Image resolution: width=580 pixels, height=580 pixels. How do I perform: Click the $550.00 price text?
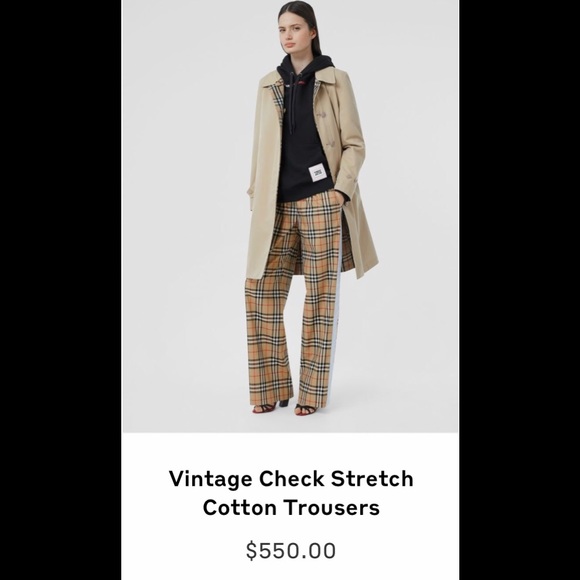pyautogui.click(x=291, y=550)
